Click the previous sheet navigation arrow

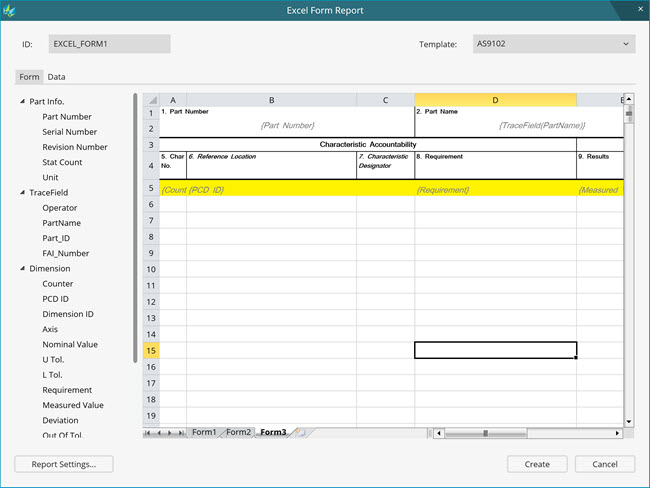160,433
